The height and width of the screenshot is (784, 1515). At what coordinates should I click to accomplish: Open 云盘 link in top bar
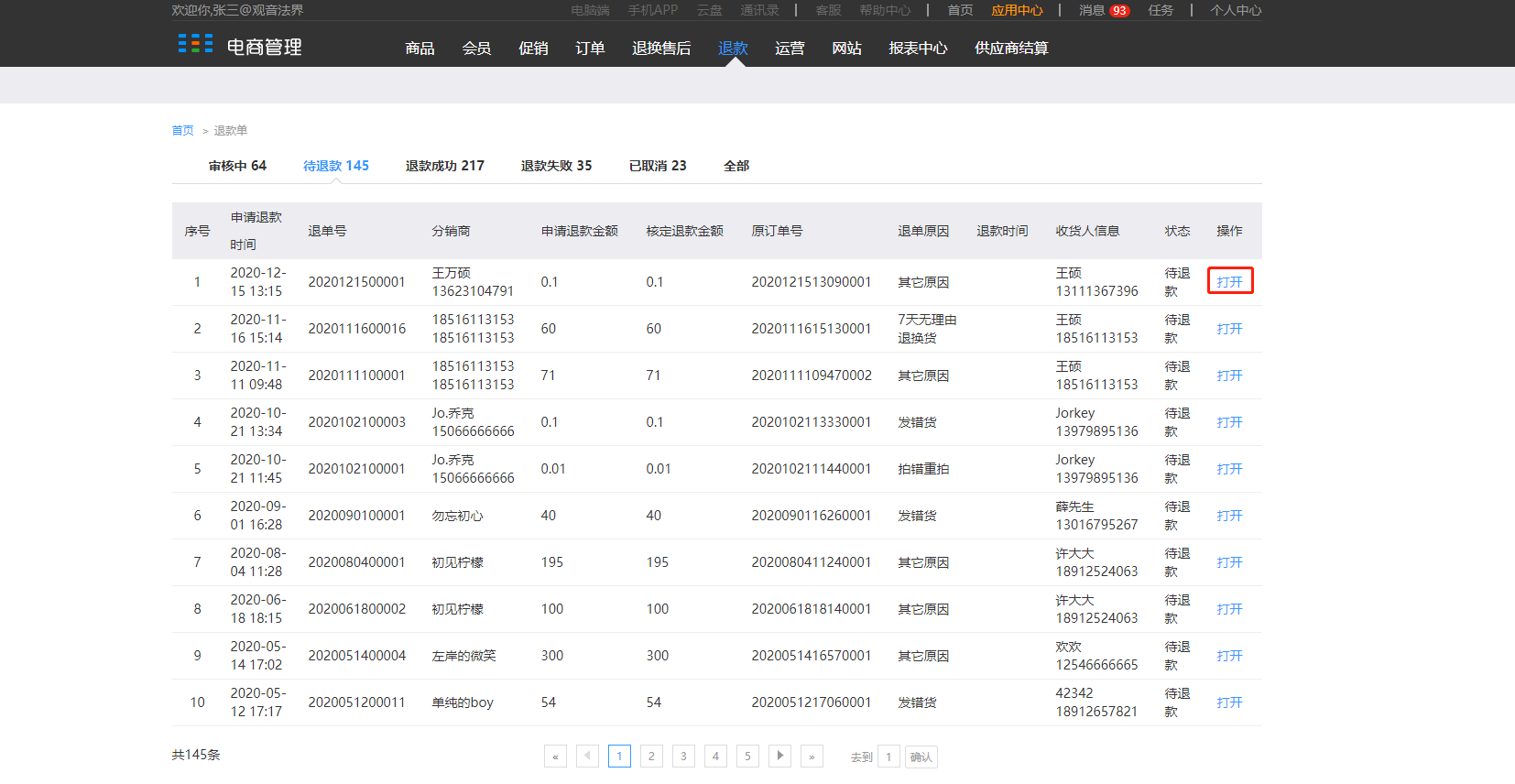tap(709, 10)
